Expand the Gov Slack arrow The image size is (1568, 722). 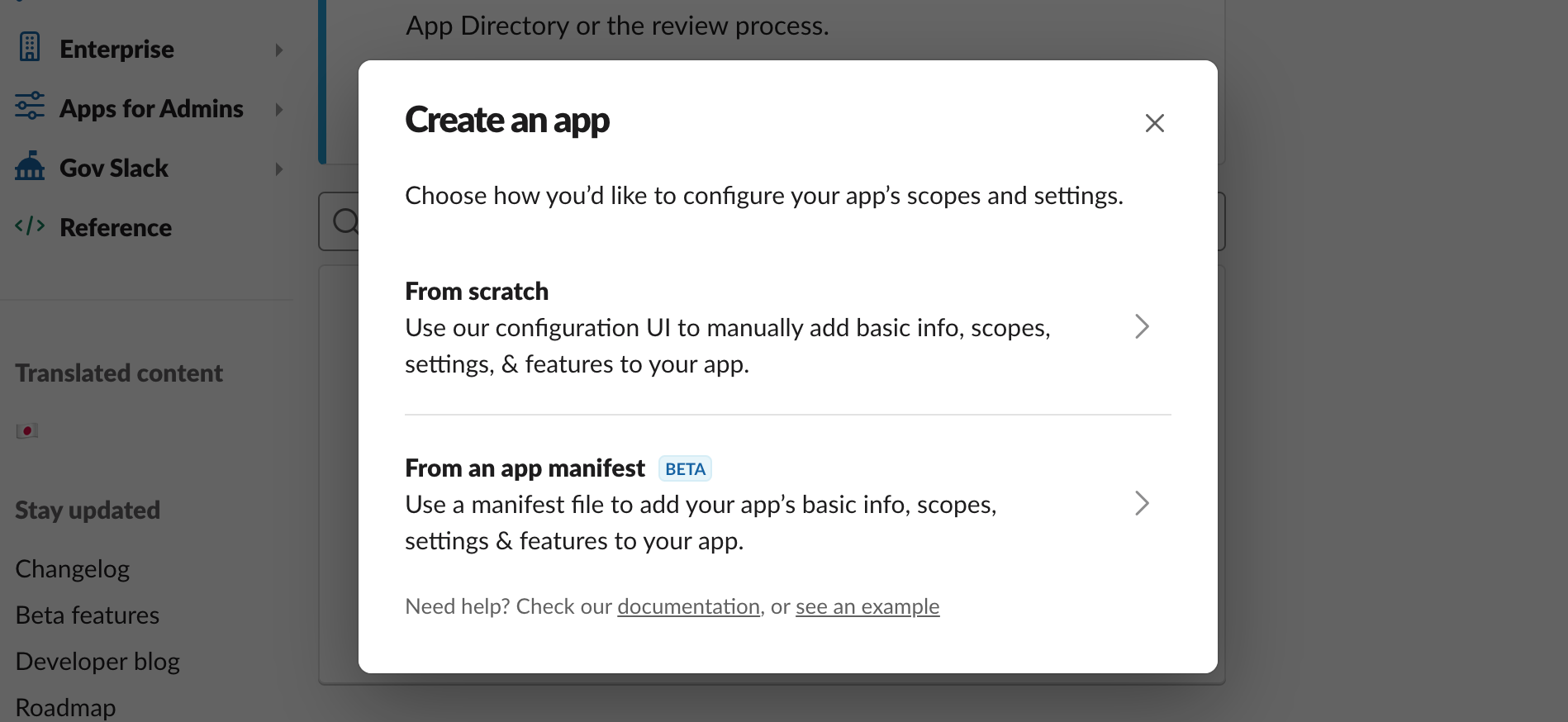point(279,169)
